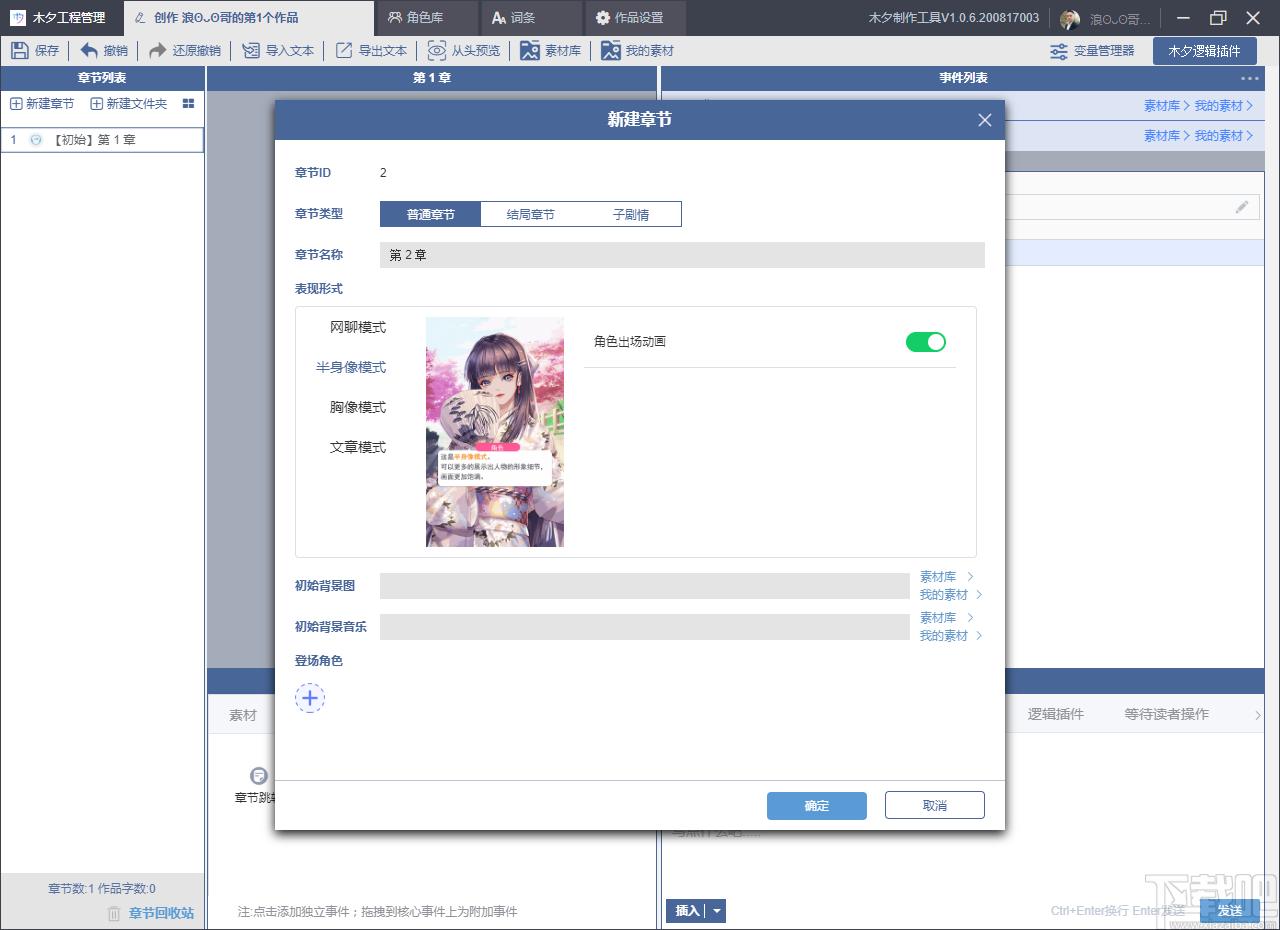Click the 章节名称 input field
Image resolution: width=1280 pixels, height=930 pixels.
pos(682,255)
